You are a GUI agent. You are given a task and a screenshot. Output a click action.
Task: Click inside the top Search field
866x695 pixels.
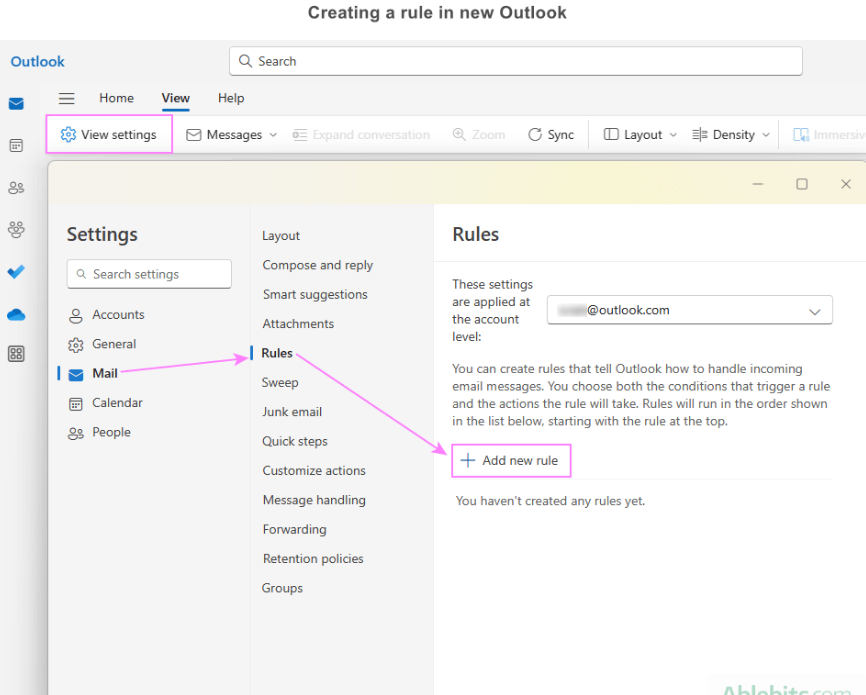tap(516, 61)
